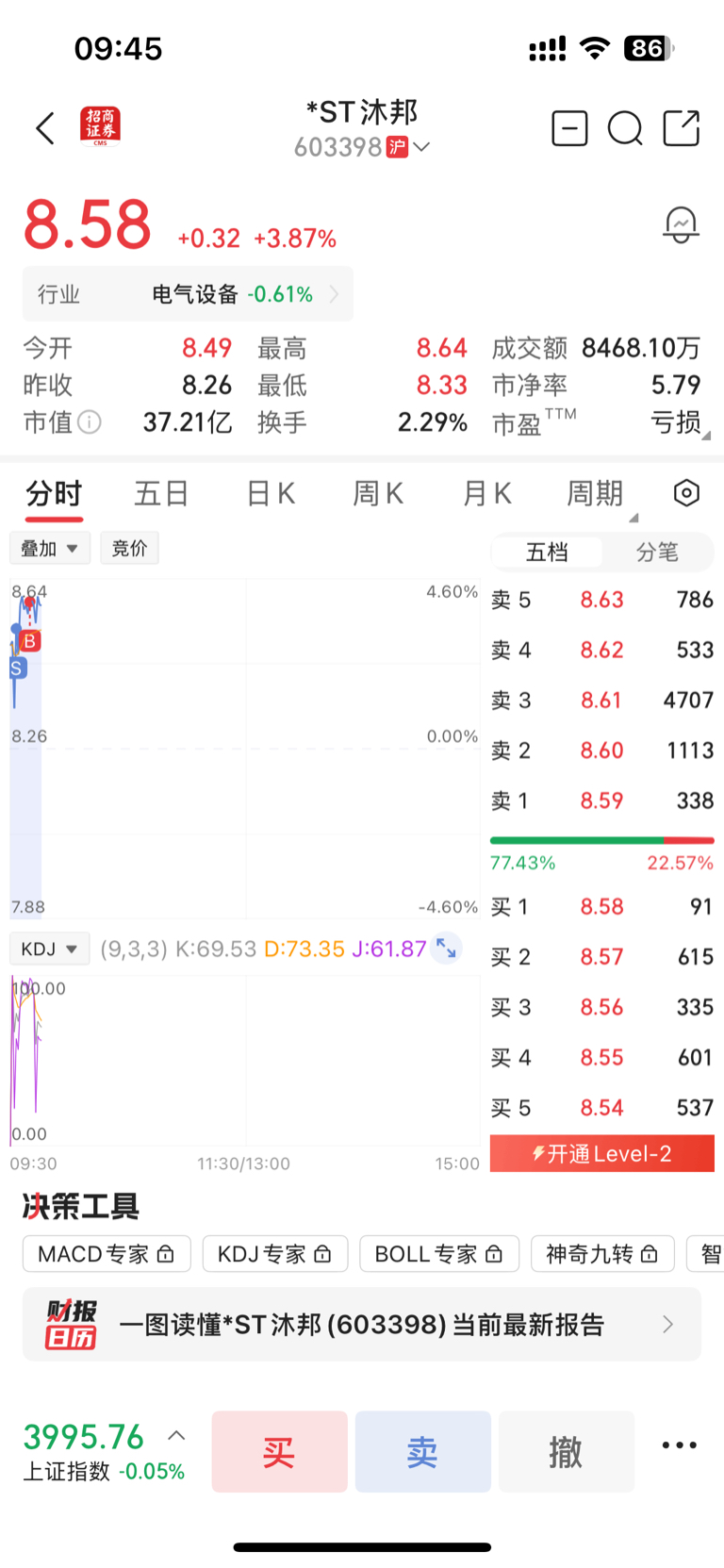Image resolution: width=724 pixels, height=1568 pixels.
Task: Switch to the 五日 tab
Action: 161,493
